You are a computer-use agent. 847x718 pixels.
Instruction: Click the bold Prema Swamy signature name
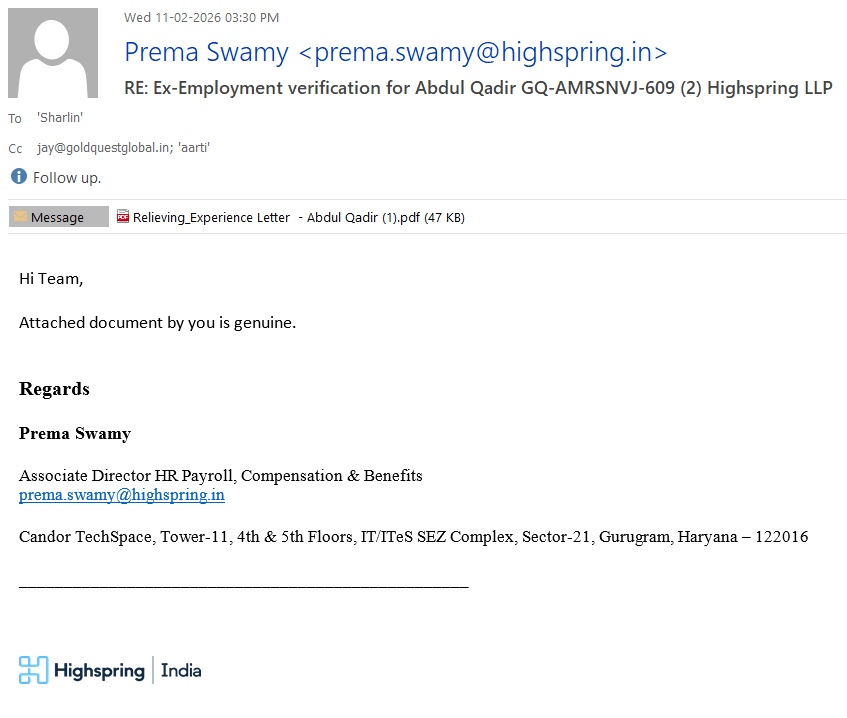point(75,433)
